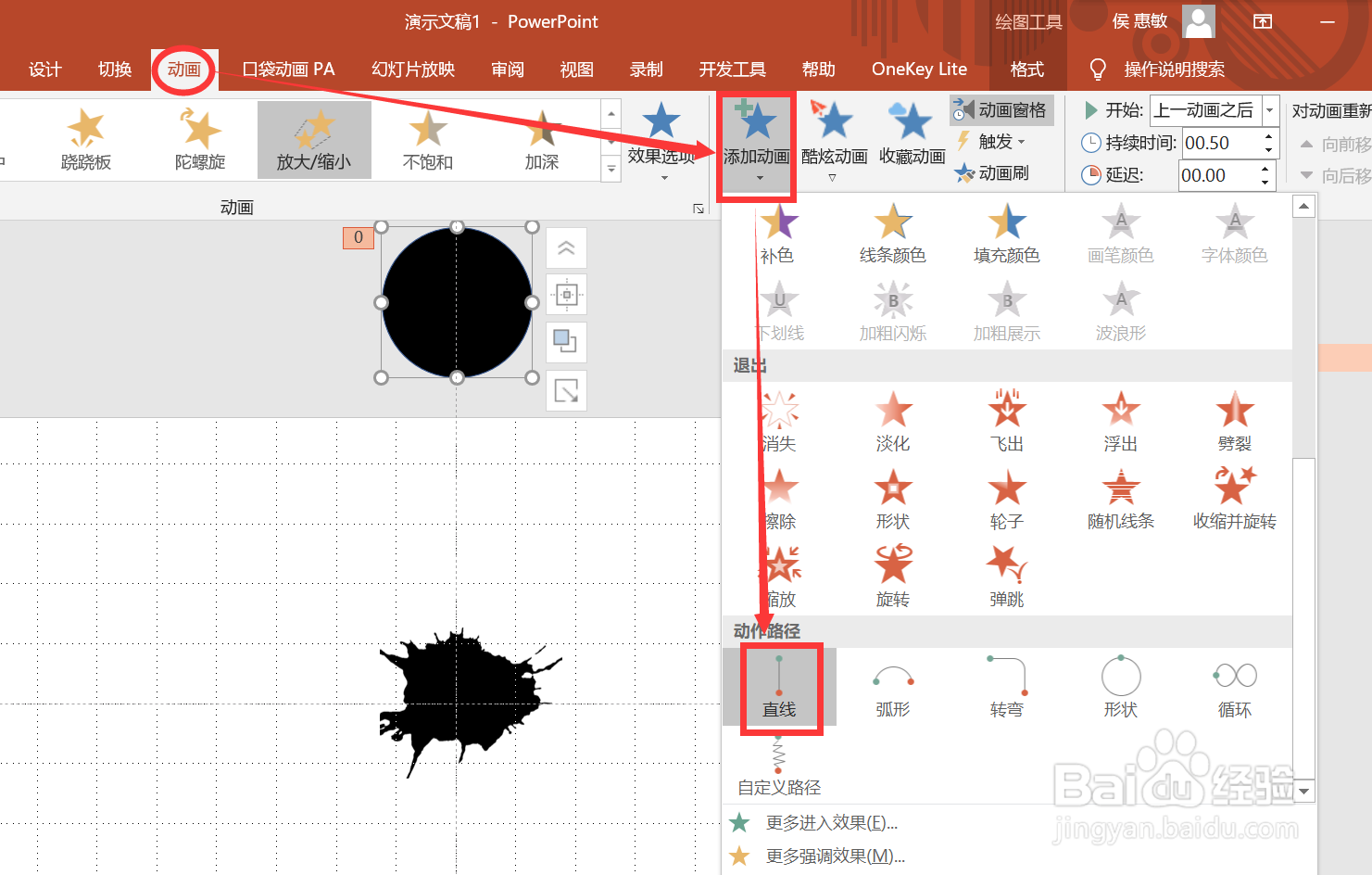Select the 跷跷板 emphasis animation

point(86,140)
